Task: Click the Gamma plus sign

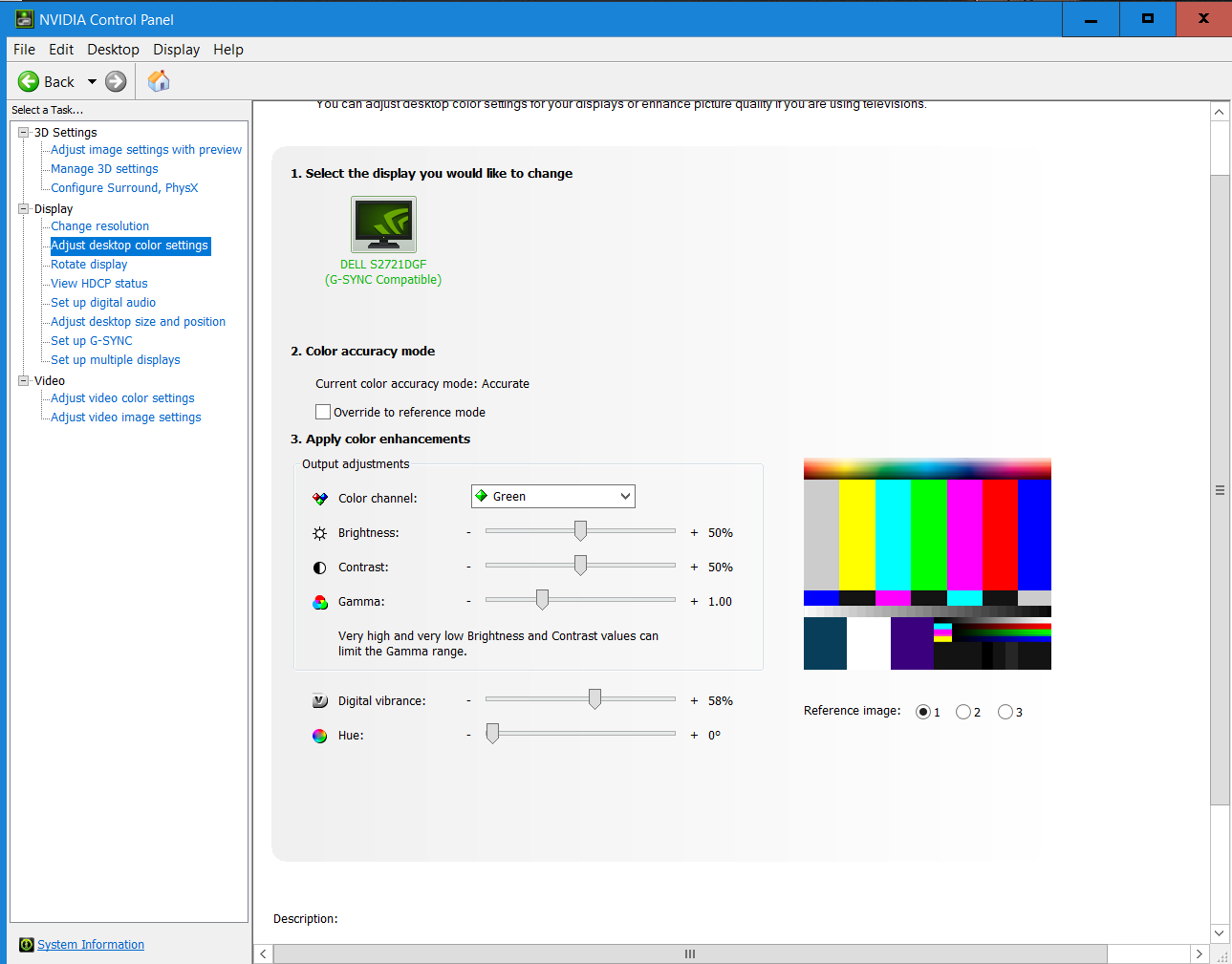Action: pos(694,602)
